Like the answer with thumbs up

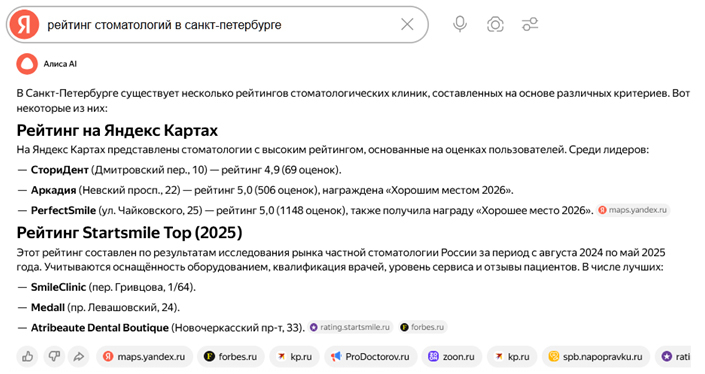click(x=28, y=356)
